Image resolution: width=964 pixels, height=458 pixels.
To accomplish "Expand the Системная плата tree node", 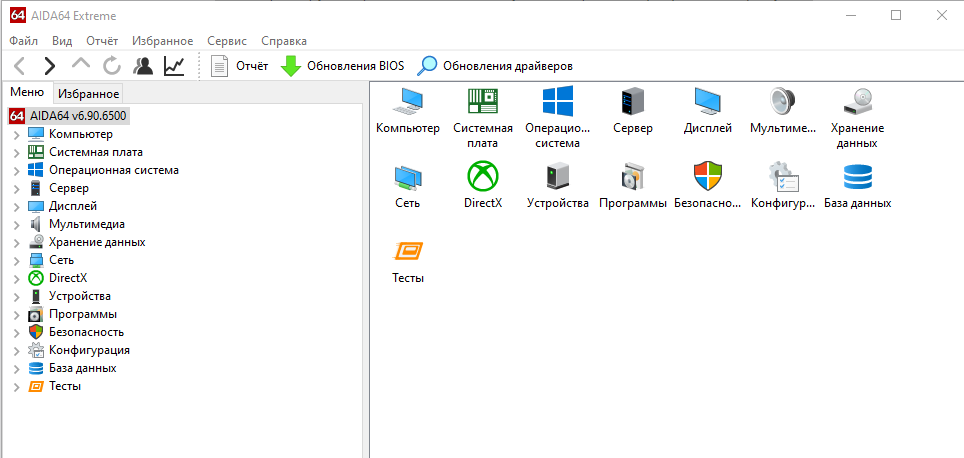I will [x=17, y=152].
